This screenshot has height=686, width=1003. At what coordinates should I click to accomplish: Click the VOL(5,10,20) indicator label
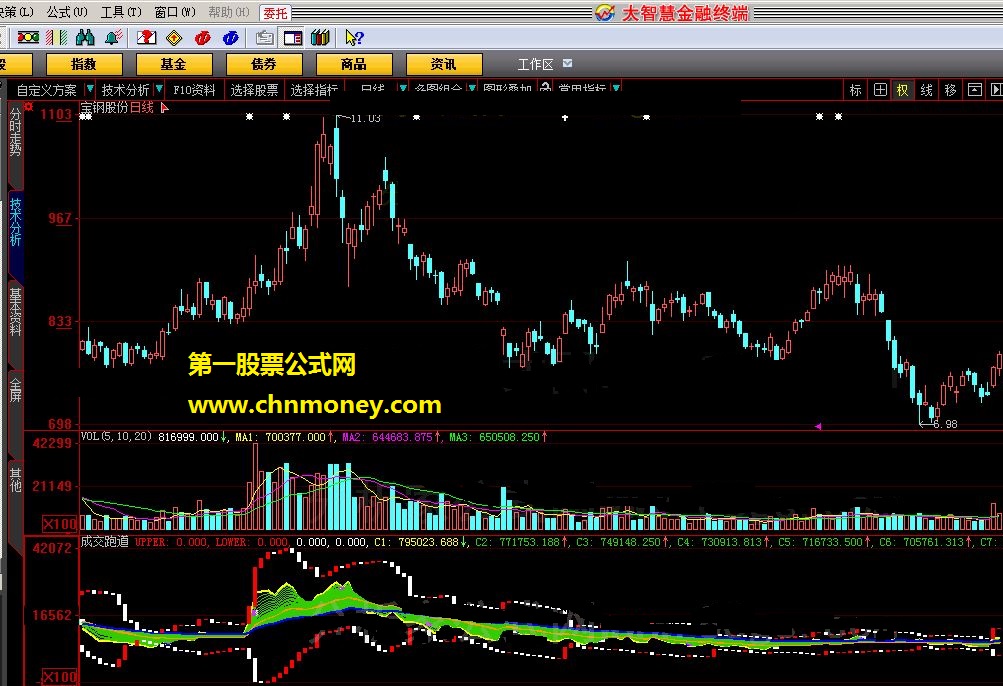[116, 436]
